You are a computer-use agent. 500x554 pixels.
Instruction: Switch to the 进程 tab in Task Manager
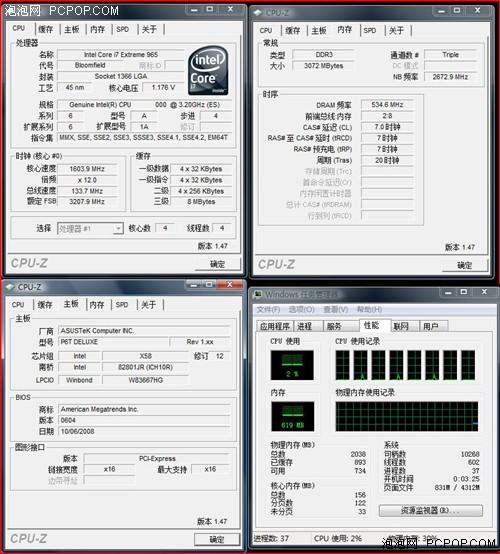(x=305, y=326)
